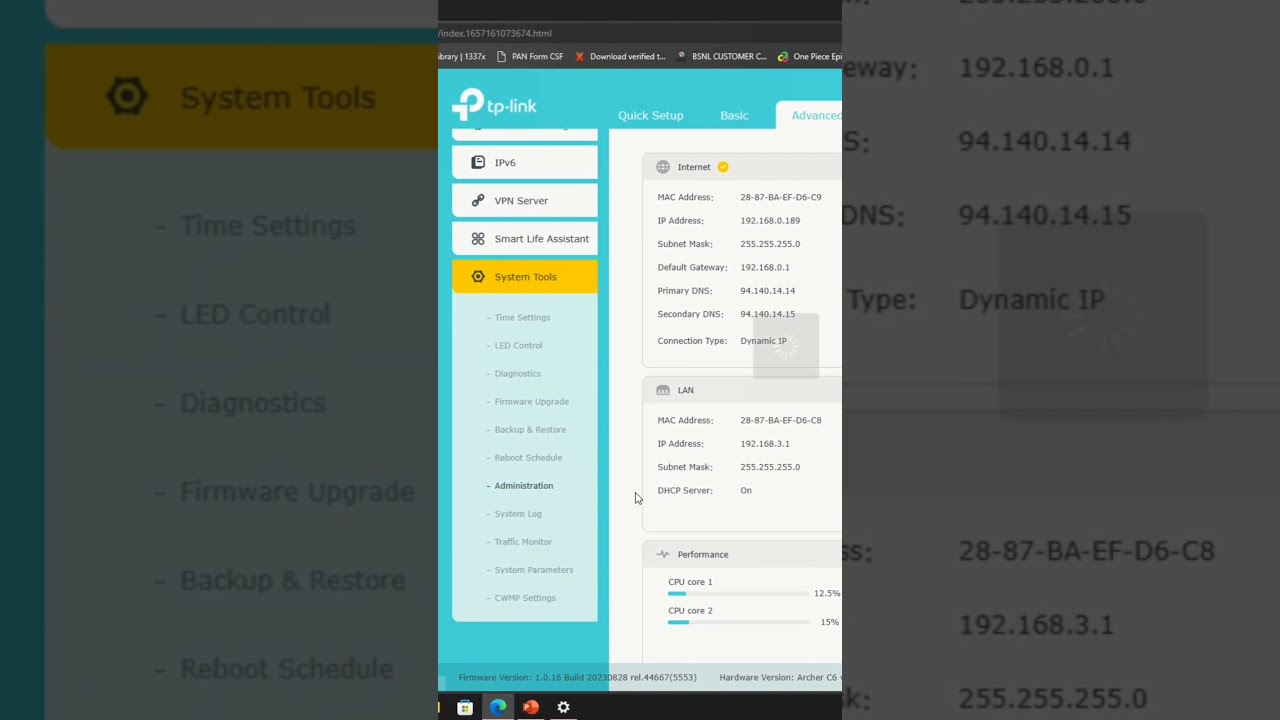This screenshot has width=1280, height=720.
Task: Open Microsoft Store from the taskbar
Action: 465,707
